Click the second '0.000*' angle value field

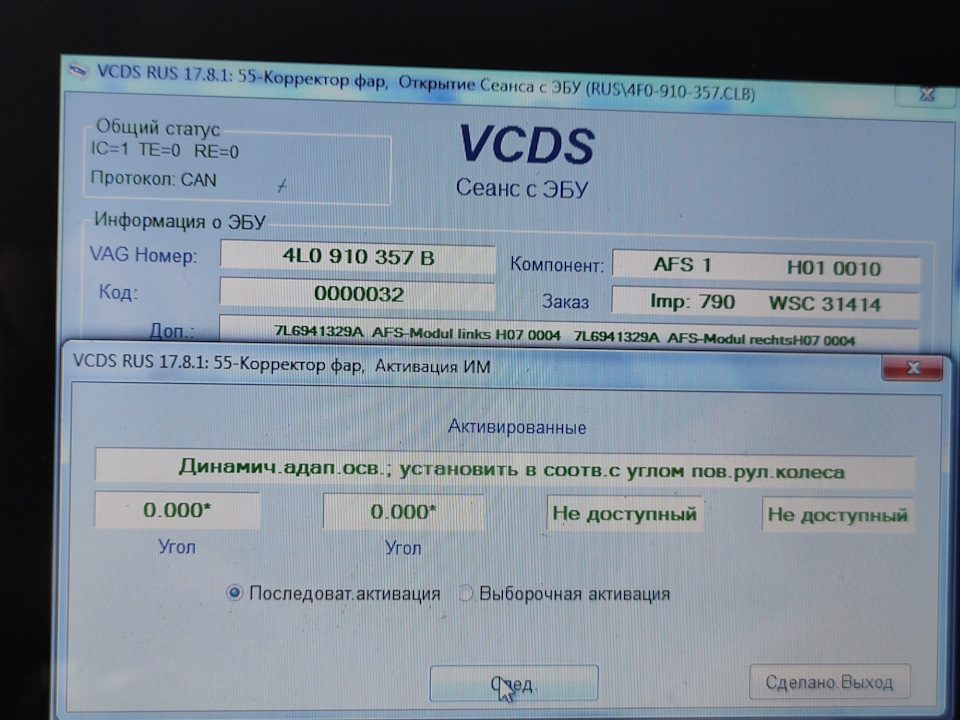click(x=403, y=511)
